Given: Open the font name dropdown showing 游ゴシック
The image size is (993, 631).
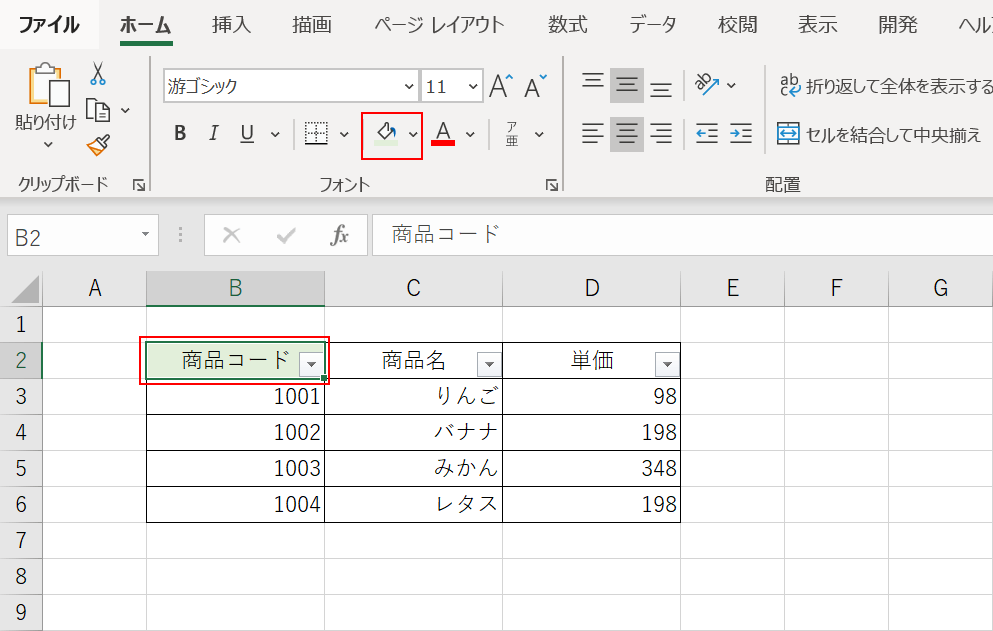Looking at the screenshot, I should click(x=408, y=87).
